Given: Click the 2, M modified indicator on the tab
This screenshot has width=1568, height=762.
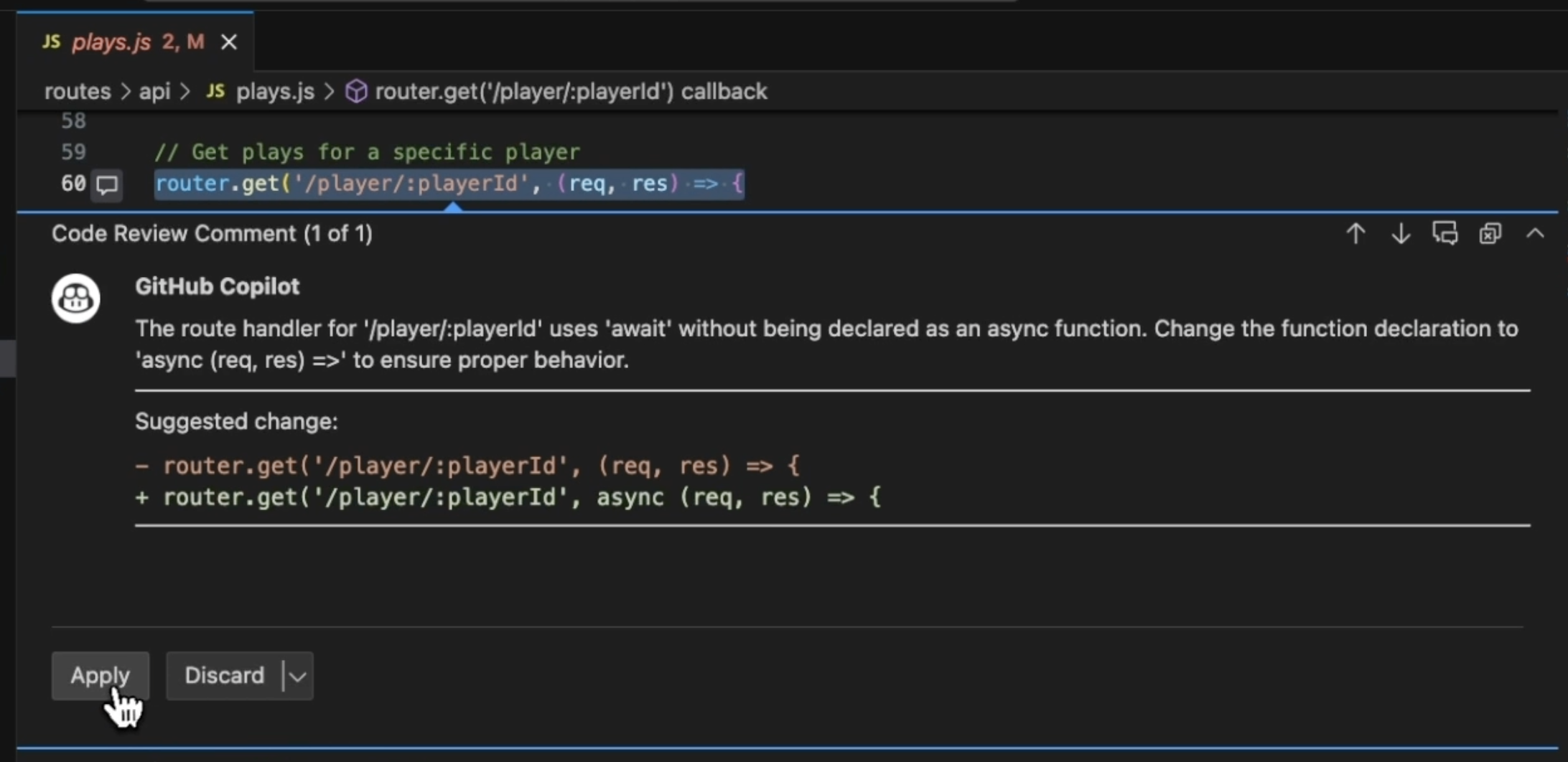Looking at the screenshot, I should 182,42.
